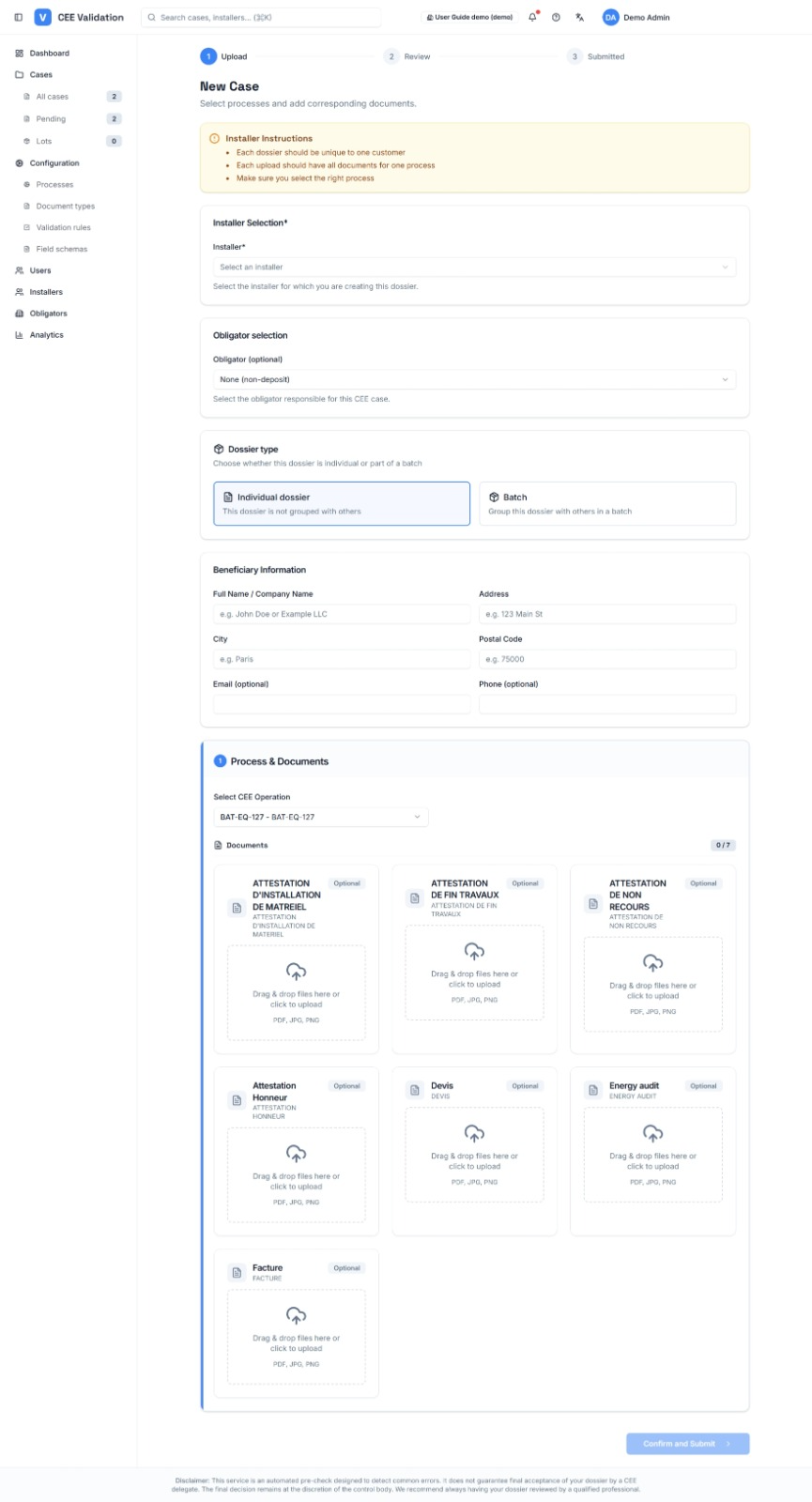Open Pending cases in the sidebar
Image resolution: width=812 pixels, height=1502 pixels.
pyautogui.click(x=52, y=119)
